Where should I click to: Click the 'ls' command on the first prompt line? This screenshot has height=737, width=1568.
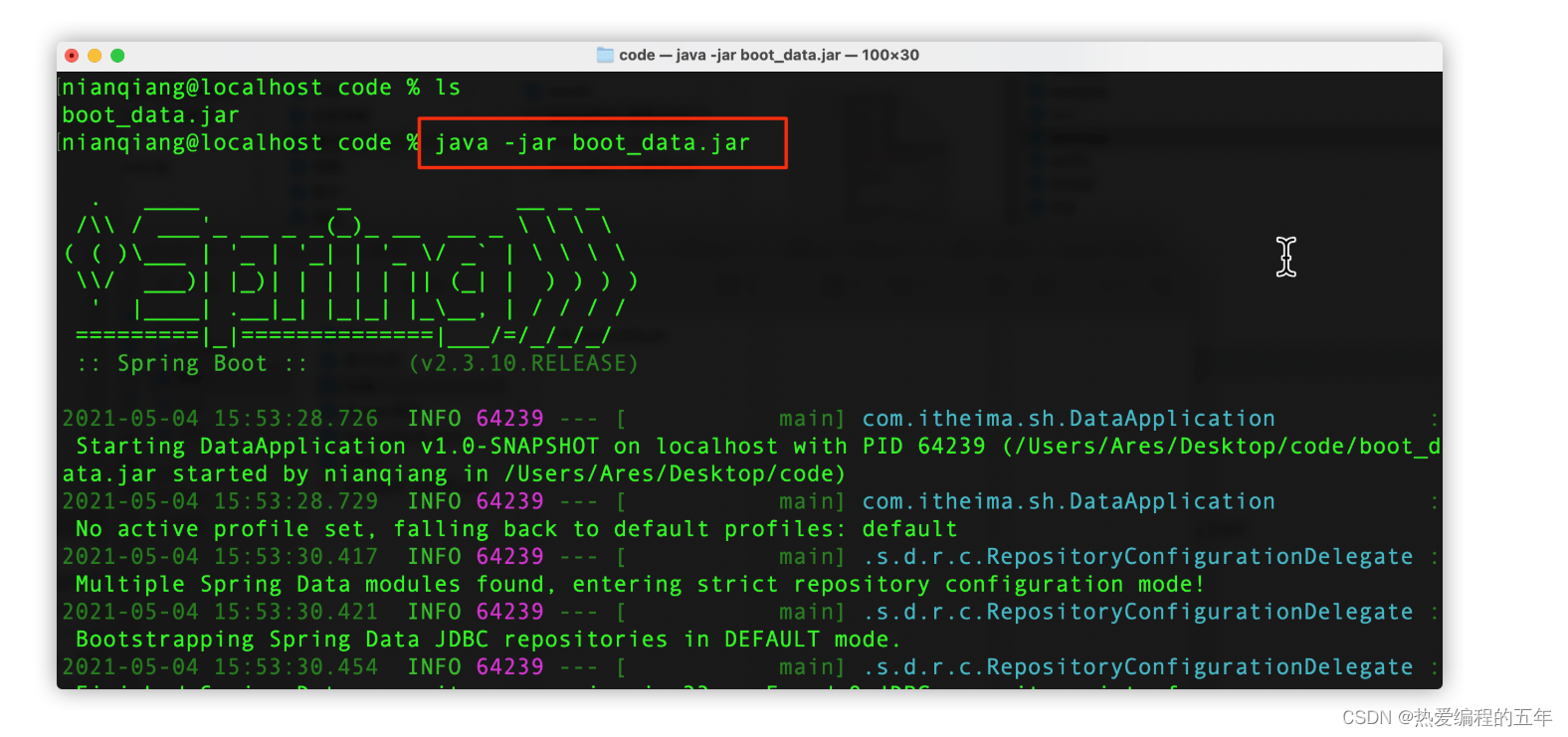click(x=448, y=88)
